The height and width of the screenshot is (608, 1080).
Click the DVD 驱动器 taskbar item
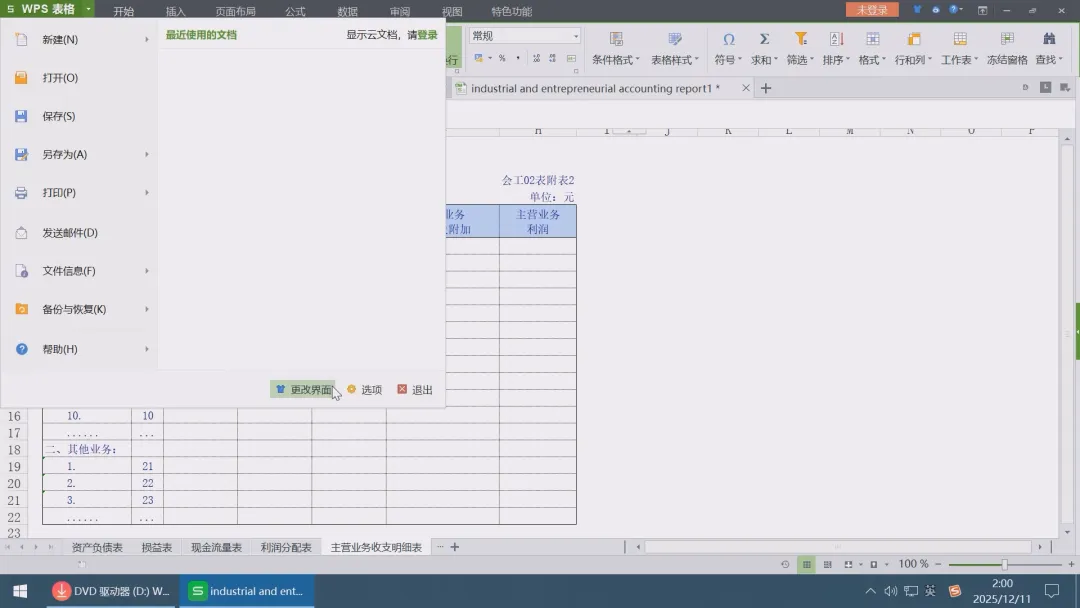click(112, 591)
